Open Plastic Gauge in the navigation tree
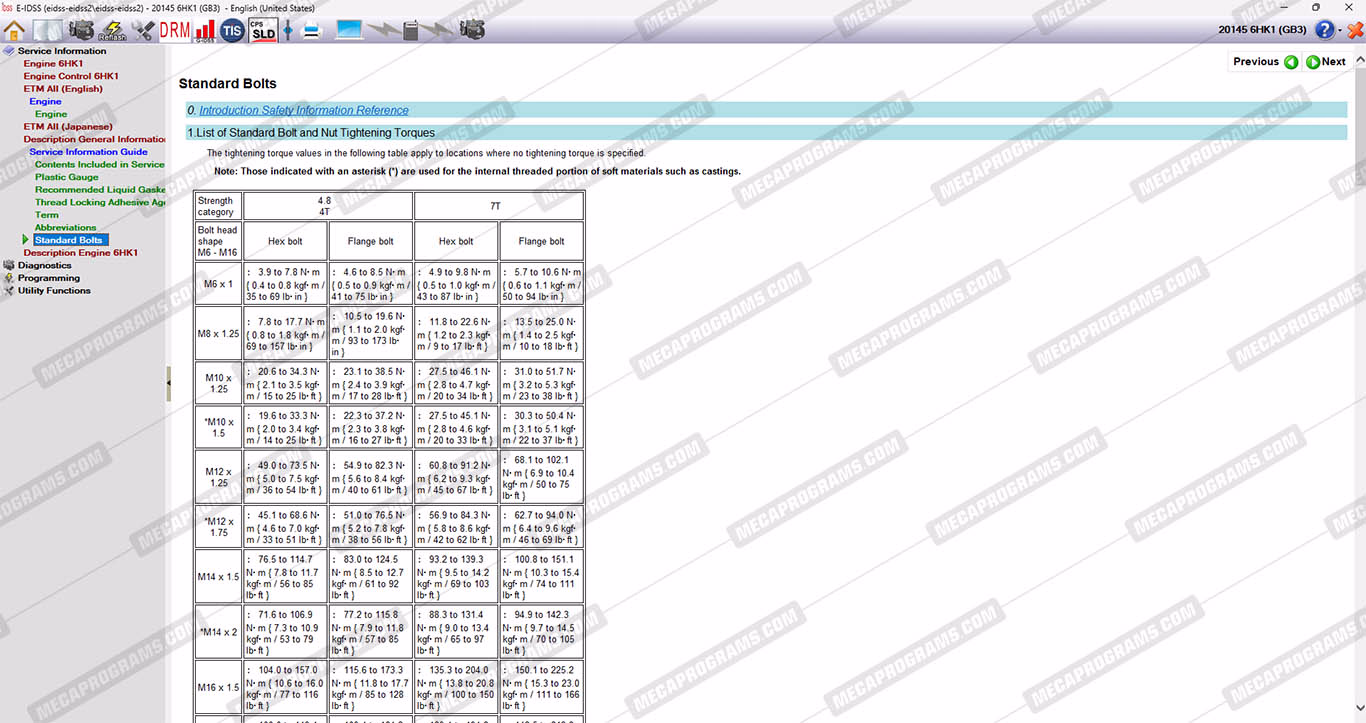The height and width of the screenshot is (723, 1366). (x=67, y=177)
